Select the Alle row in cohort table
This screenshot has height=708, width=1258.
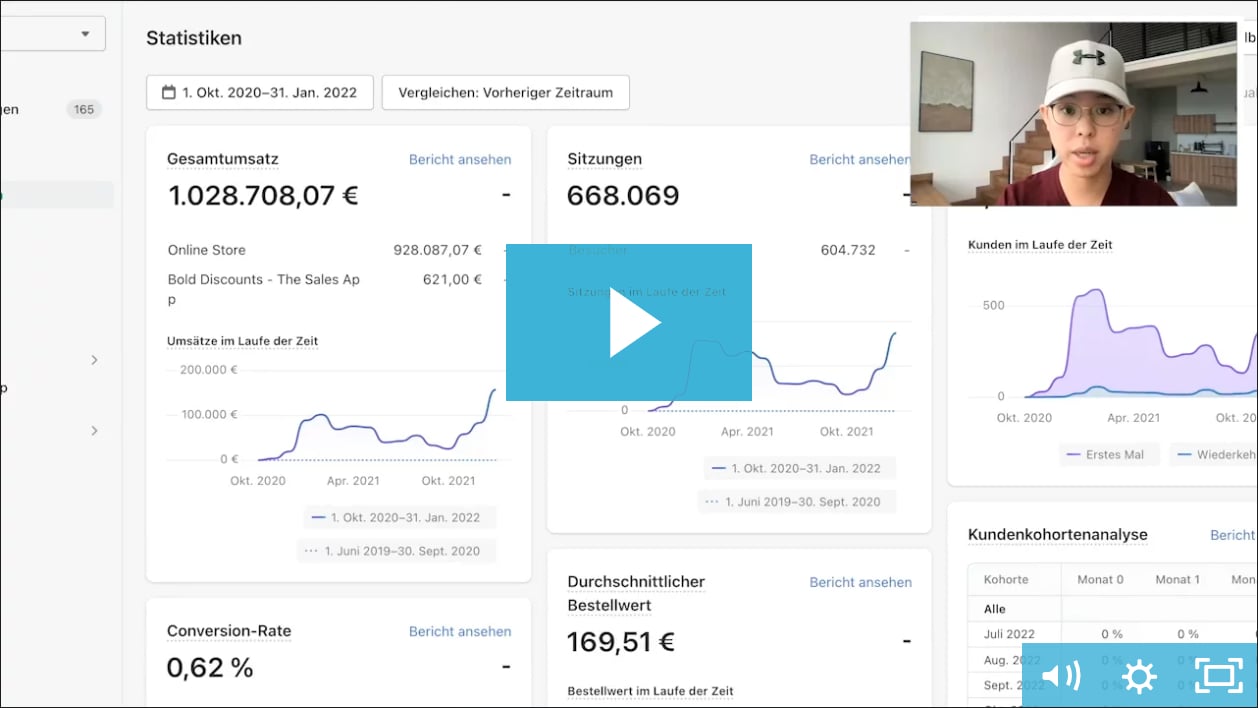(x=1112, y=609)
